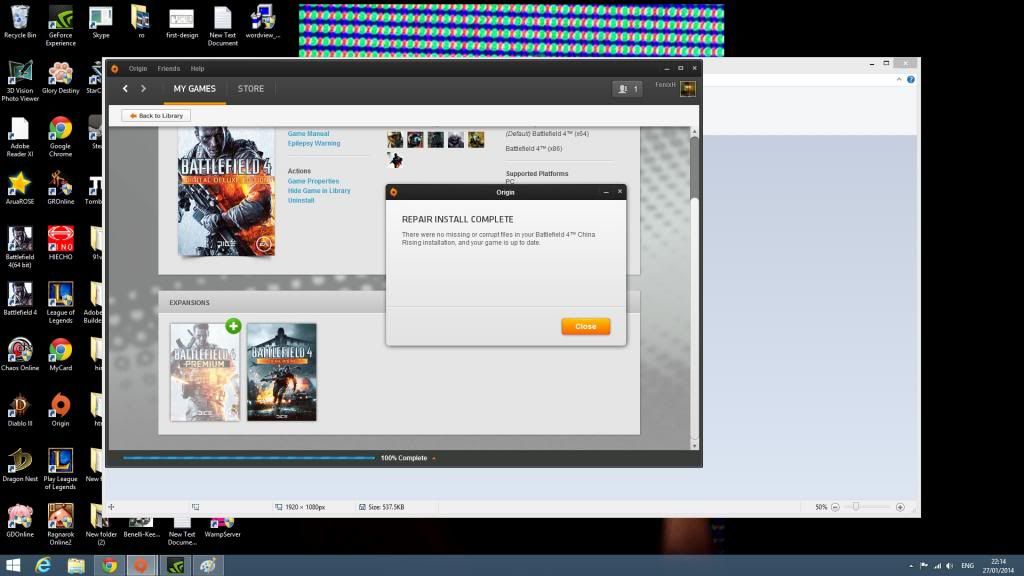The height and width of the screenshot is (576, 1024).
Task: Open the Friends menu in Origin
Action: [168, 69]
